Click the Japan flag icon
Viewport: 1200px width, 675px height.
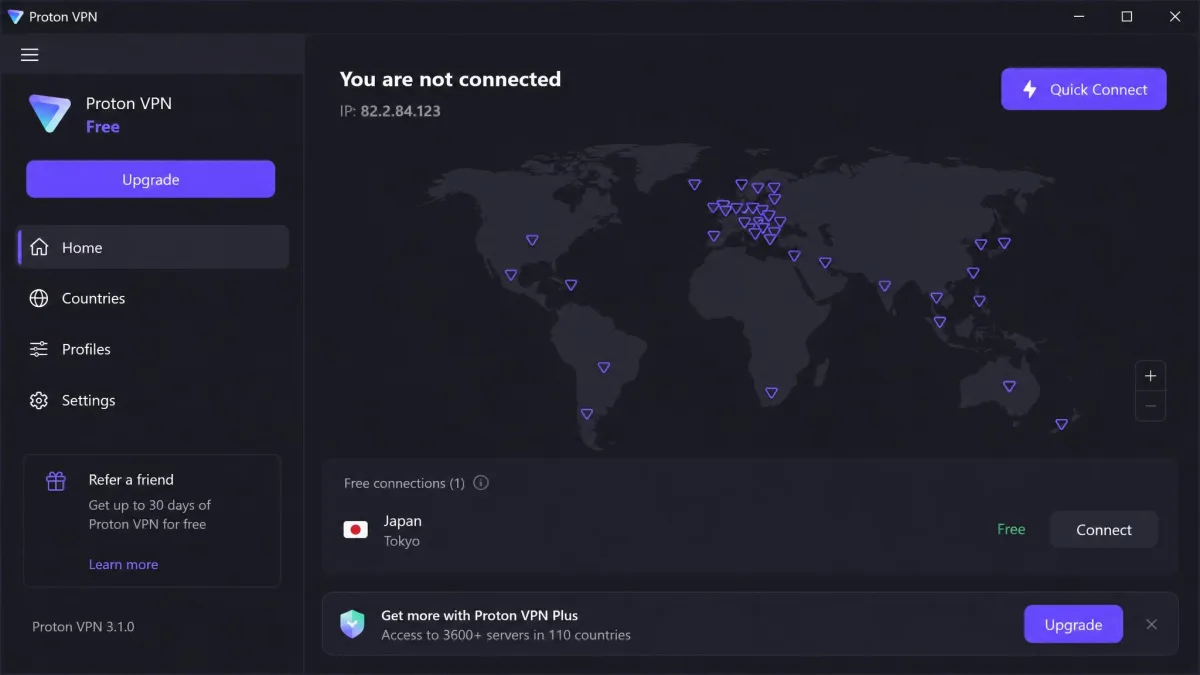point(355,530)
